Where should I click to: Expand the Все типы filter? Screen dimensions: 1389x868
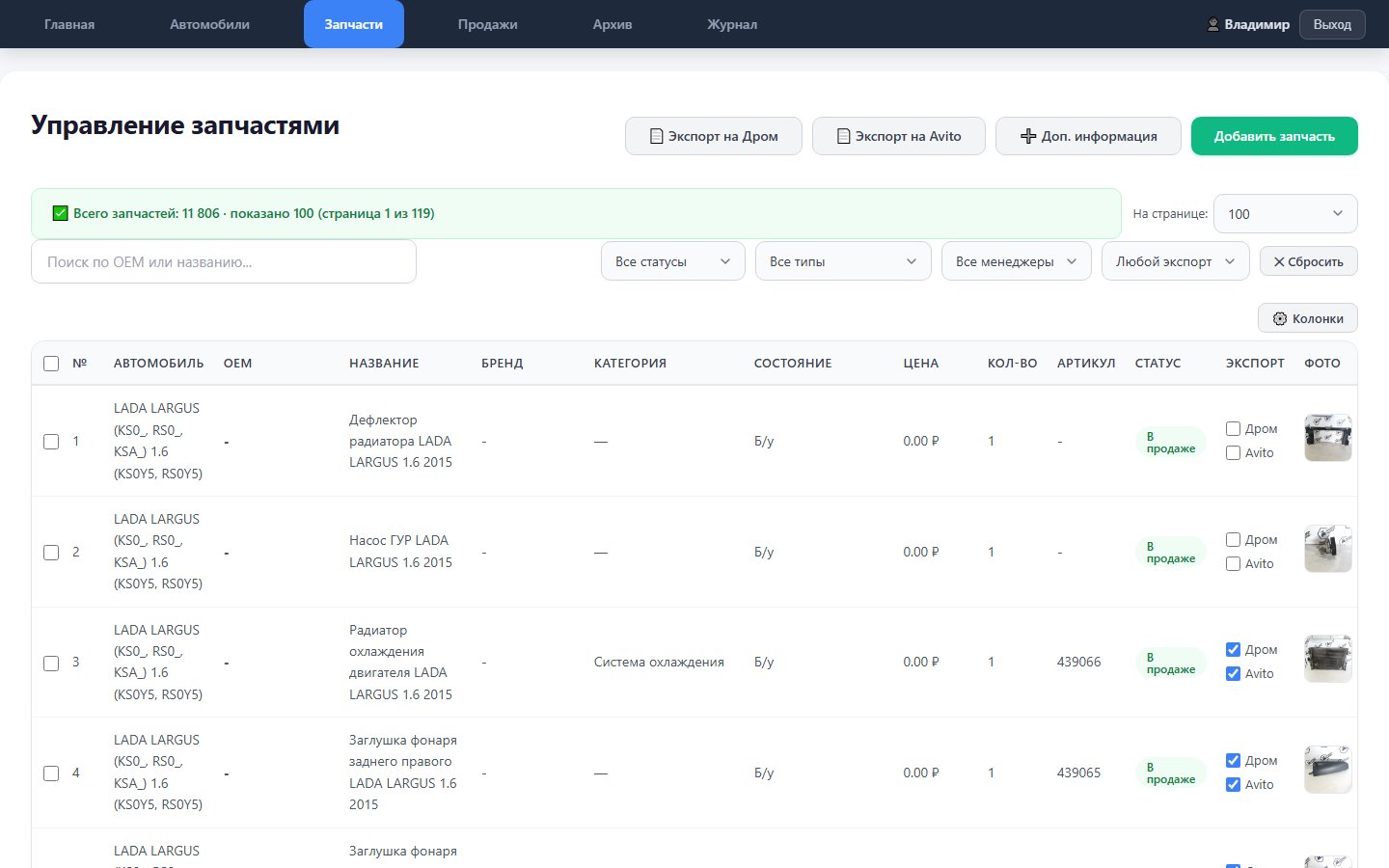[843, 261]
